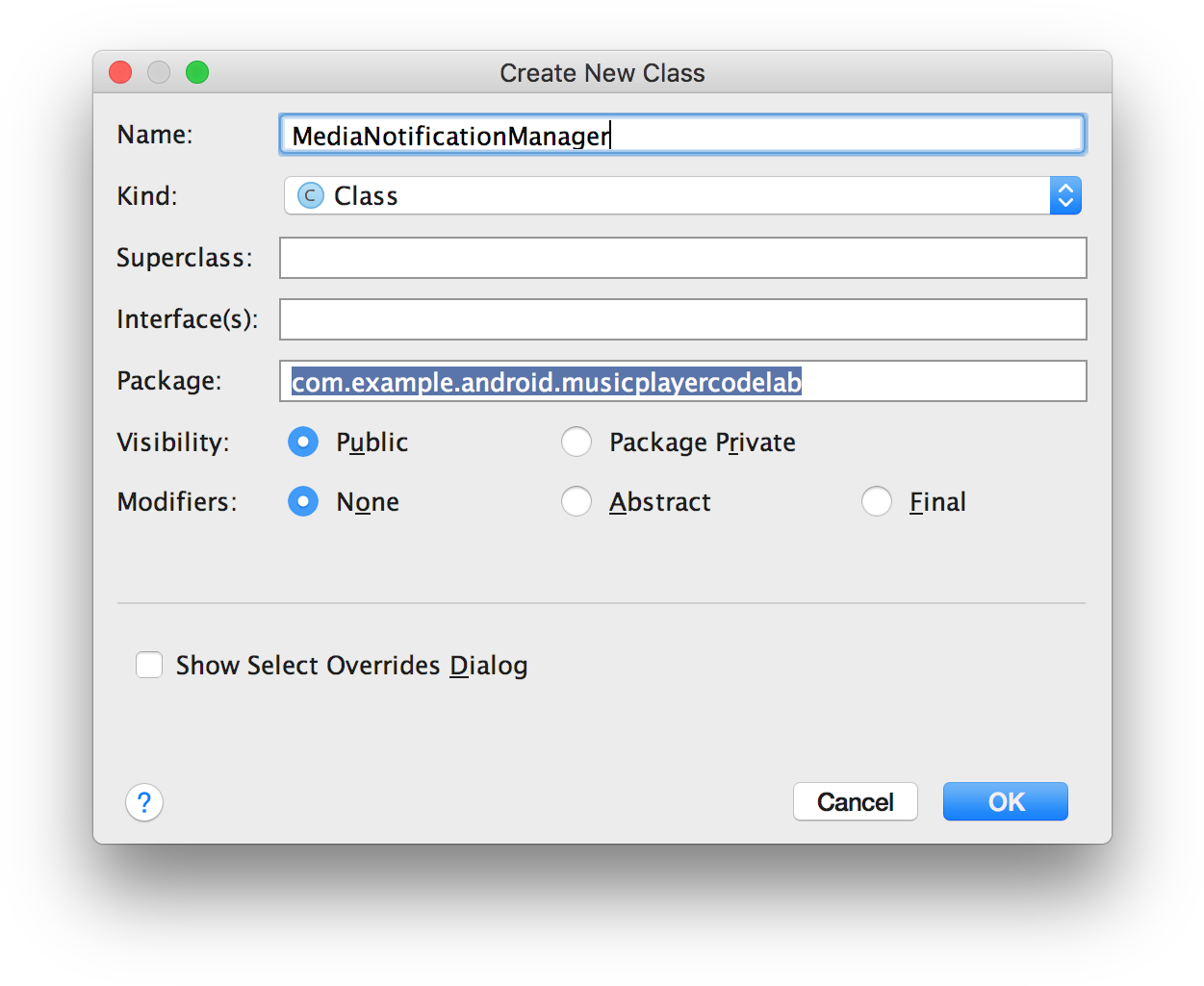The height and width of the screenshot is (986, 1204).
Task: Select the Final modifier
Action: pos(877,501)
